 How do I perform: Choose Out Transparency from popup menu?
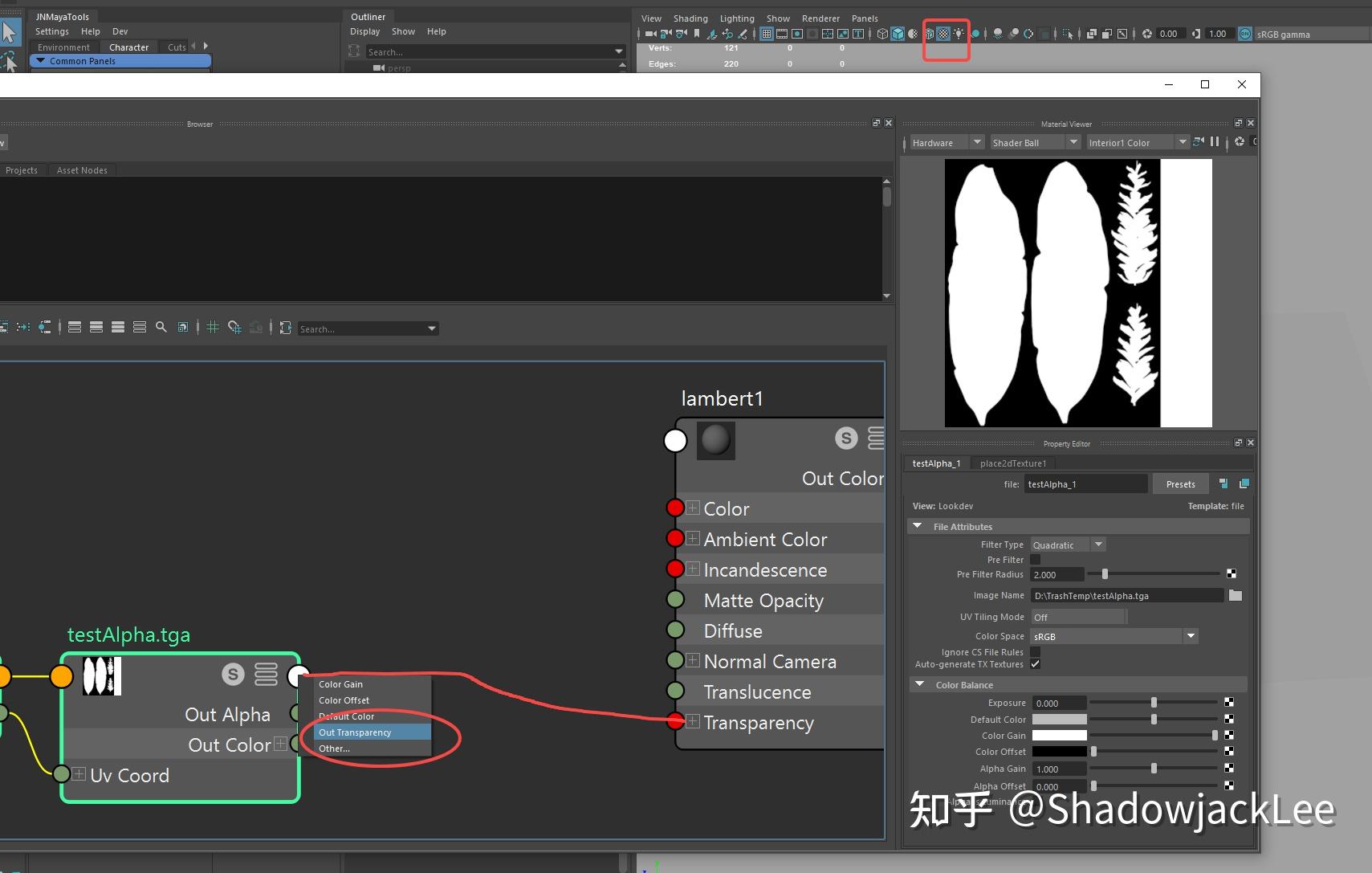tap(373, 732)
